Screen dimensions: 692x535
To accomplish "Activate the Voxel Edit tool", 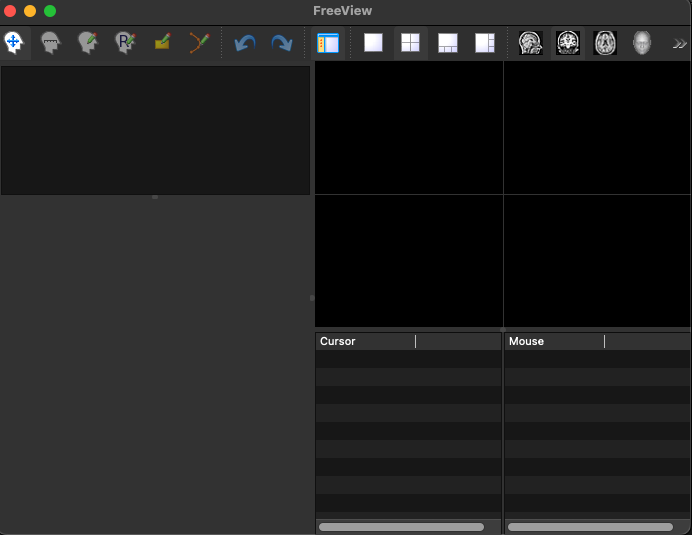I will click(88, 43).
